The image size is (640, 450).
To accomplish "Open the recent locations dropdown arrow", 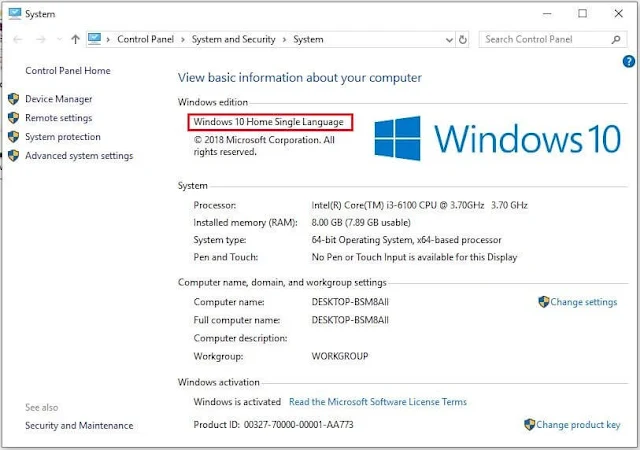I will (59, 40).
